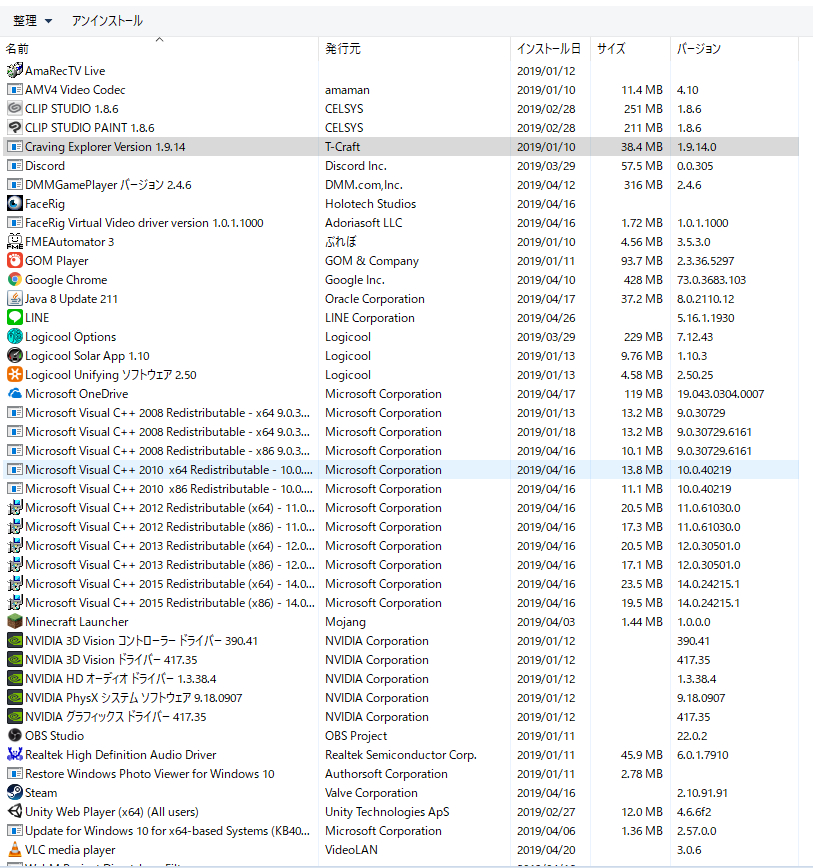Viewport: 813px width, 868px height.
Task: Click the FaceRig app icon
Action: 14,204
